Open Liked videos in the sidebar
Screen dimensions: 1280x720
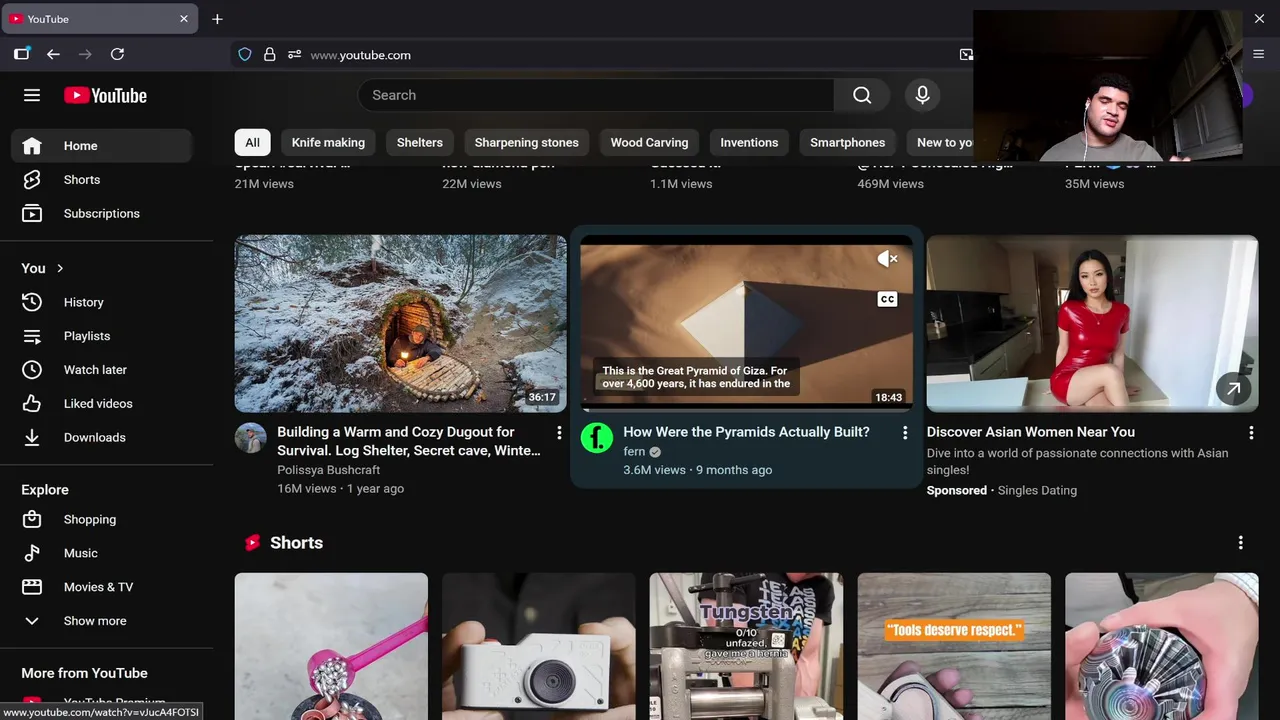click(x=101, y=404)
